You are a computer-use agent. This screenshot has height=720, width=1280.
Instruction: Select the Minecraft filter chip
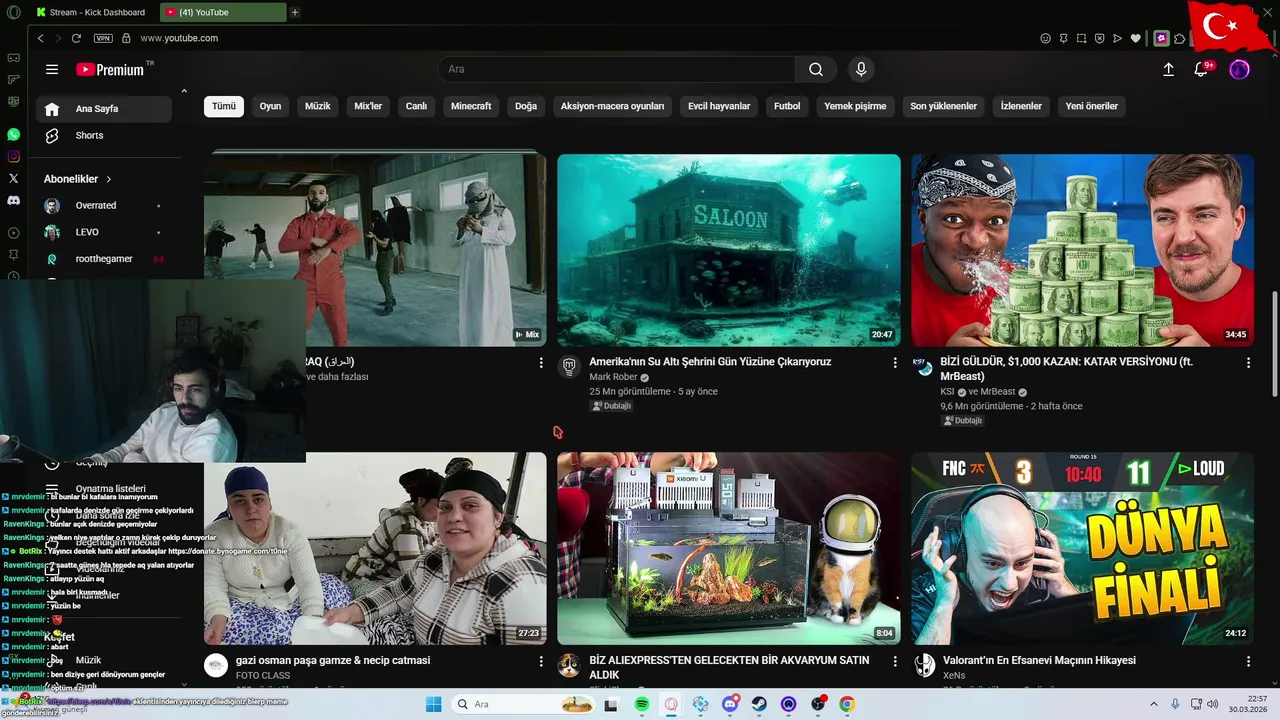[x=471, y=106]
